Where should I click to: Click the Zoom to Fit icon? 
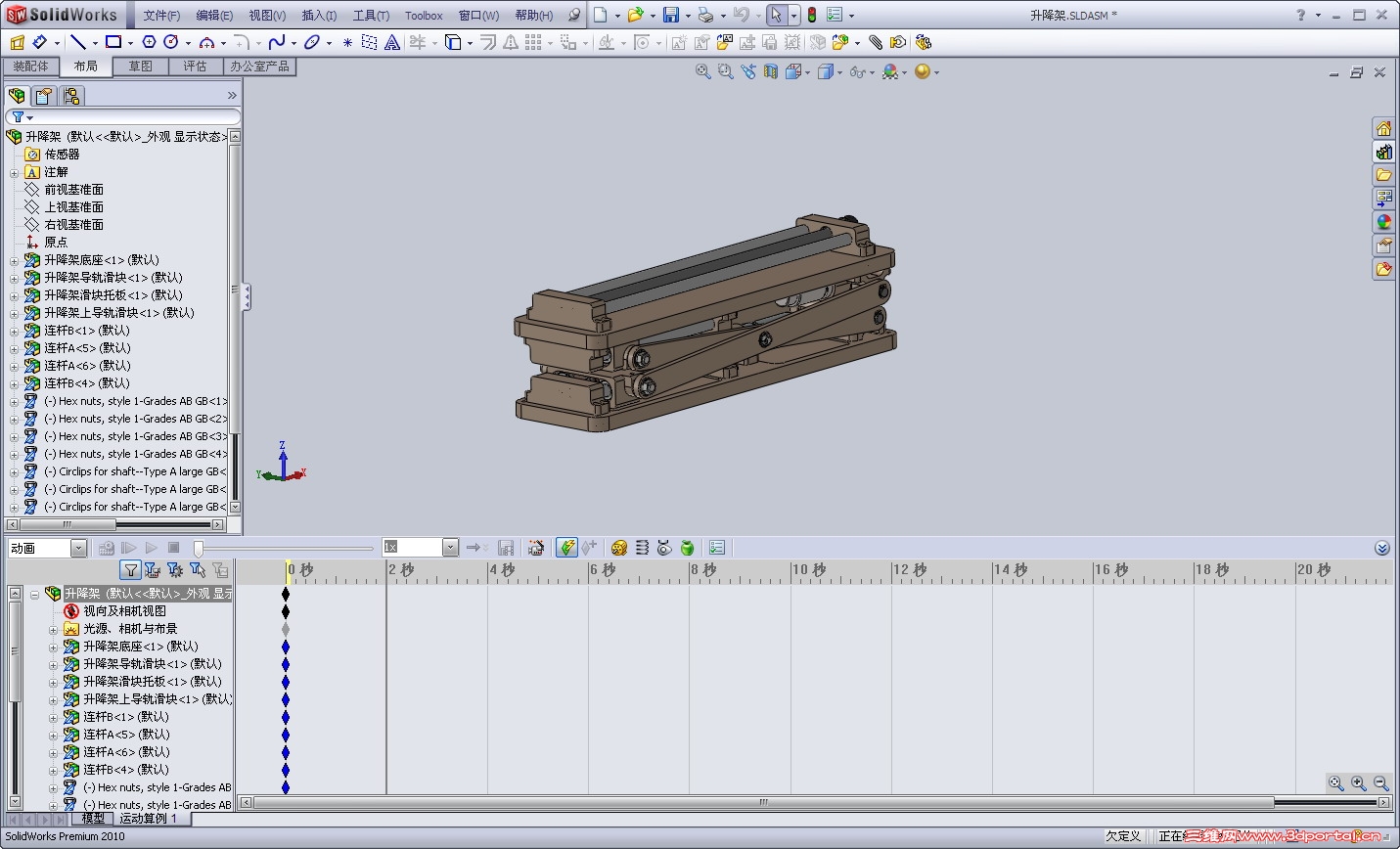click(x=702, y=72)
